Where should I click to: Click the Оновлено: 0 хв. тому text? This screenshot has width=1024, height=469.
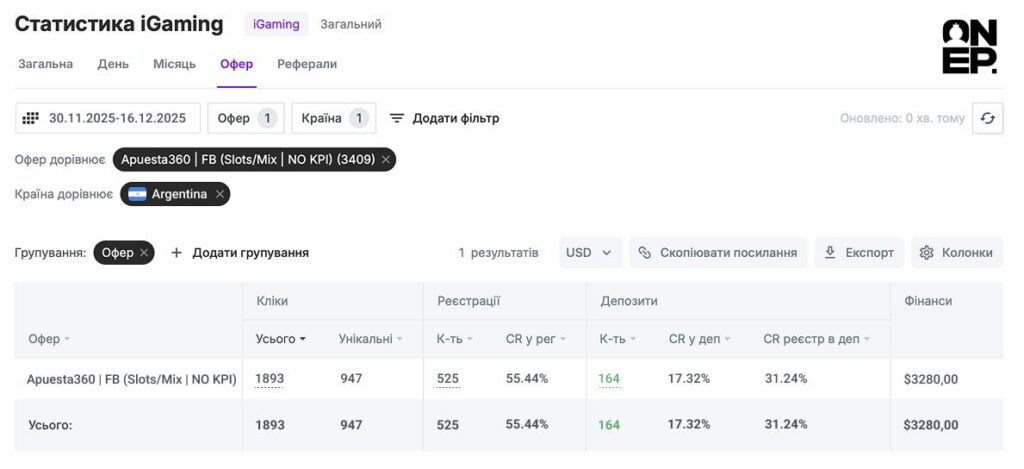902,118
